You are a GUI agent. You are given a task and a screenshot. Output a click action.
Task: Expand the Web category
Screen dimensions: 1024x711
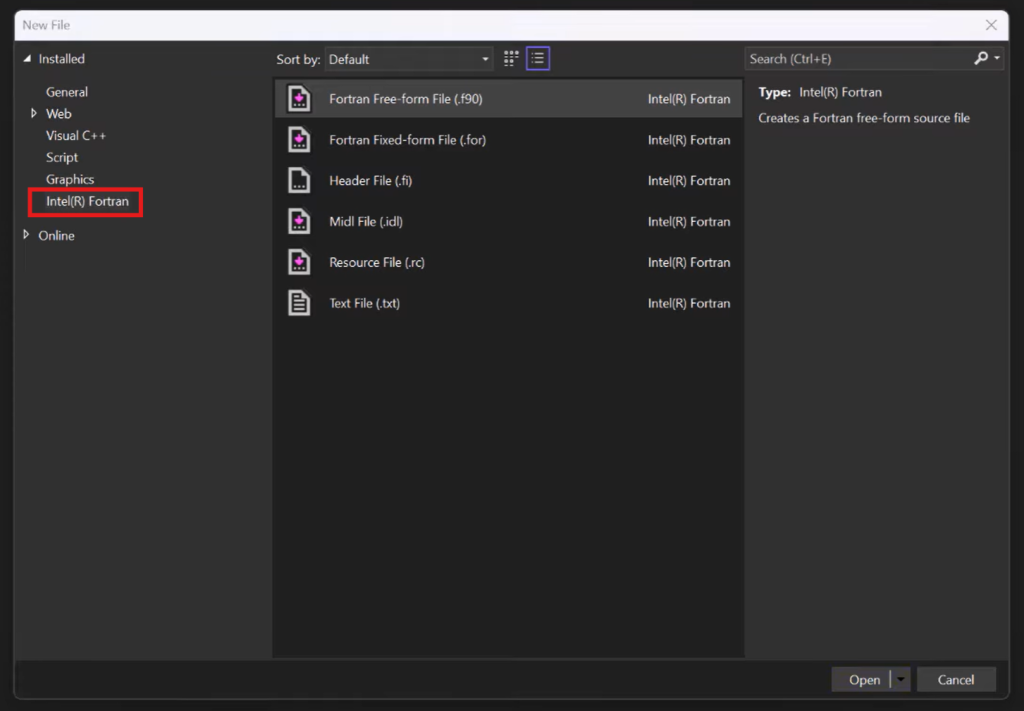coord(34,114)
